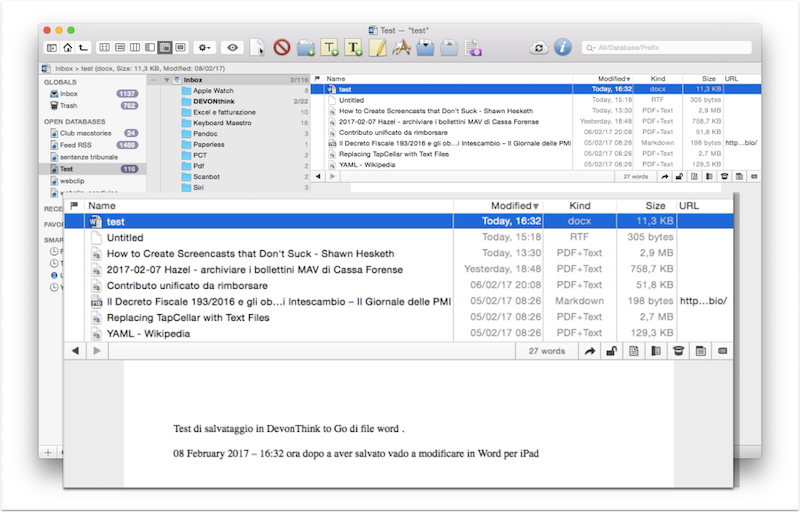Select the last view mode button after the highlighted one
The height and width of the screenshot is (512, 800).
181,47
